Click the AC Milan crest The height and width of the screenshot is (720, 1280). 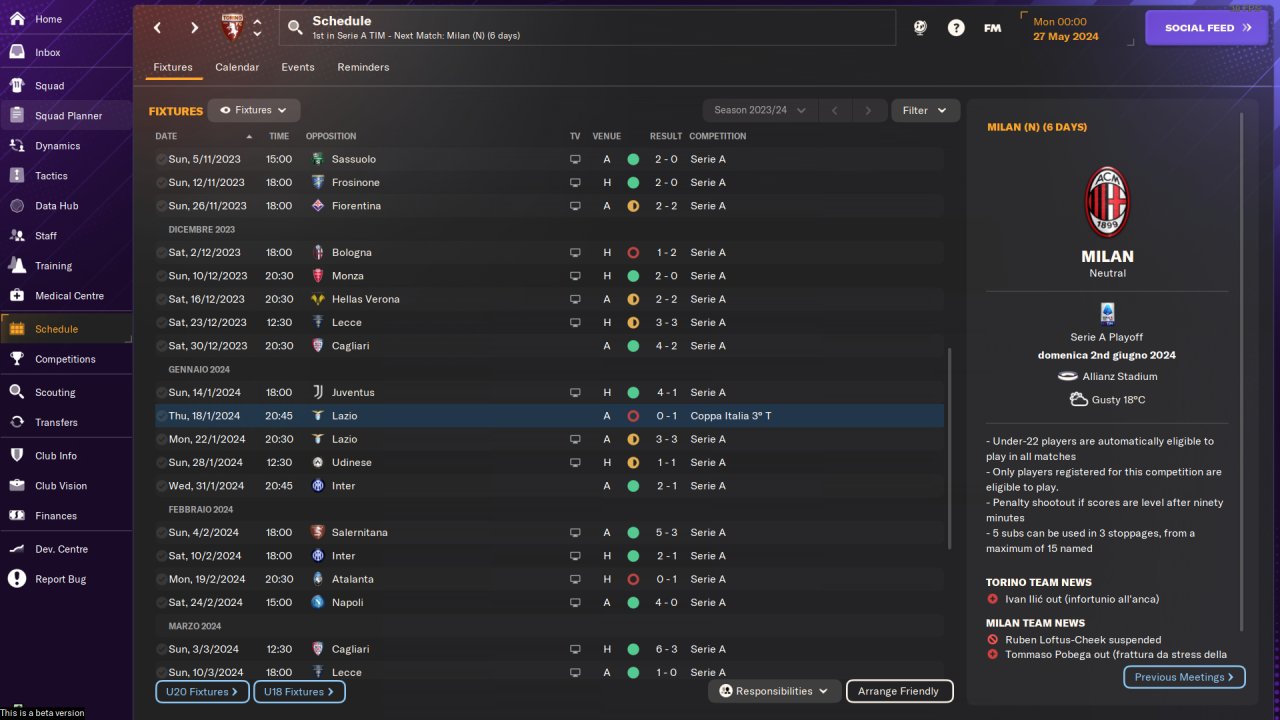(x=1107, y=203)
